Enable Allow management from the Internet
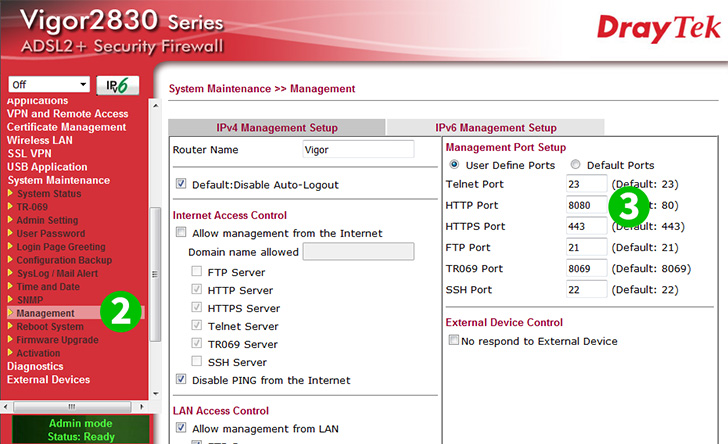This screenshot has height=444, width=728. click(181, 232)
